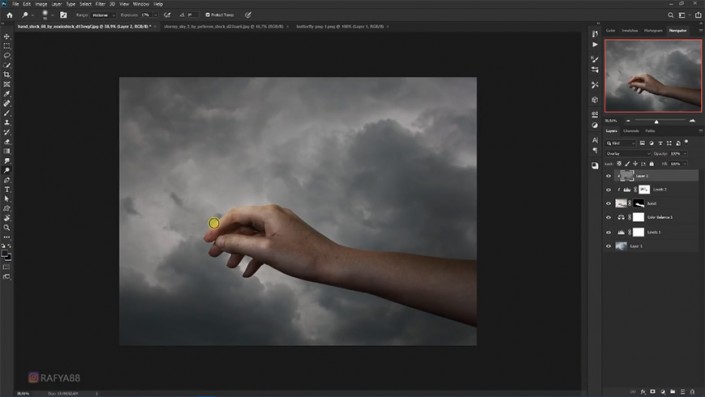This screenshot has width=705, height=397.
Task: Open the Layers panel options menu
Action: (x=701, y=131)
